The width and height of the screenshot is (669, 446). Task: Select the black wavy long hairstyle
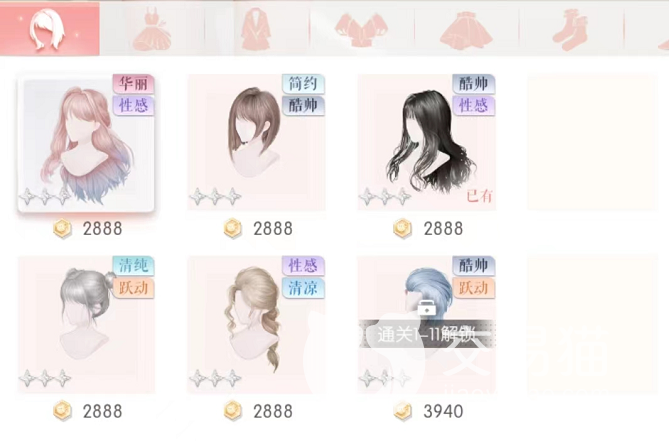[427, 142]
